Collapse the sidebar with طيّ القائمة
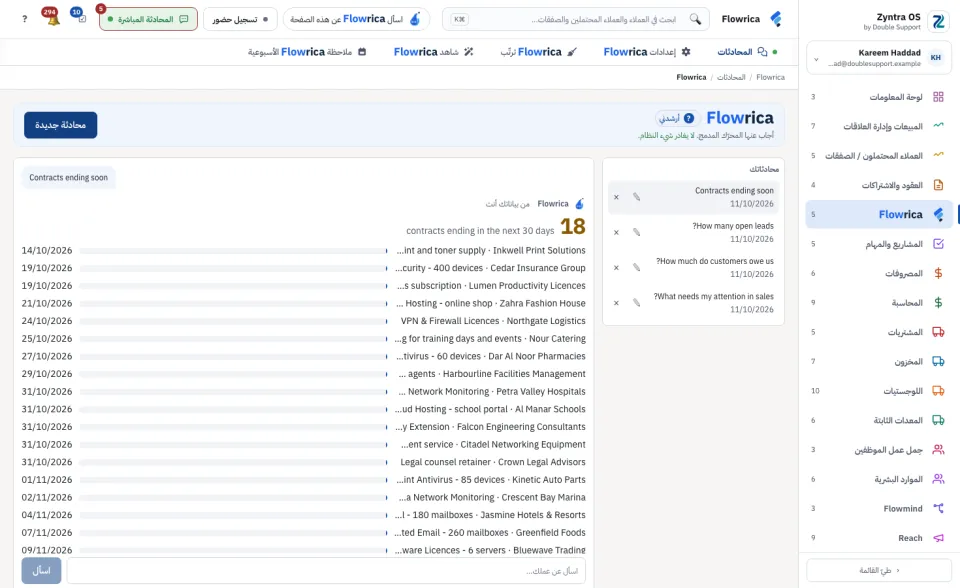 point(879,570)
